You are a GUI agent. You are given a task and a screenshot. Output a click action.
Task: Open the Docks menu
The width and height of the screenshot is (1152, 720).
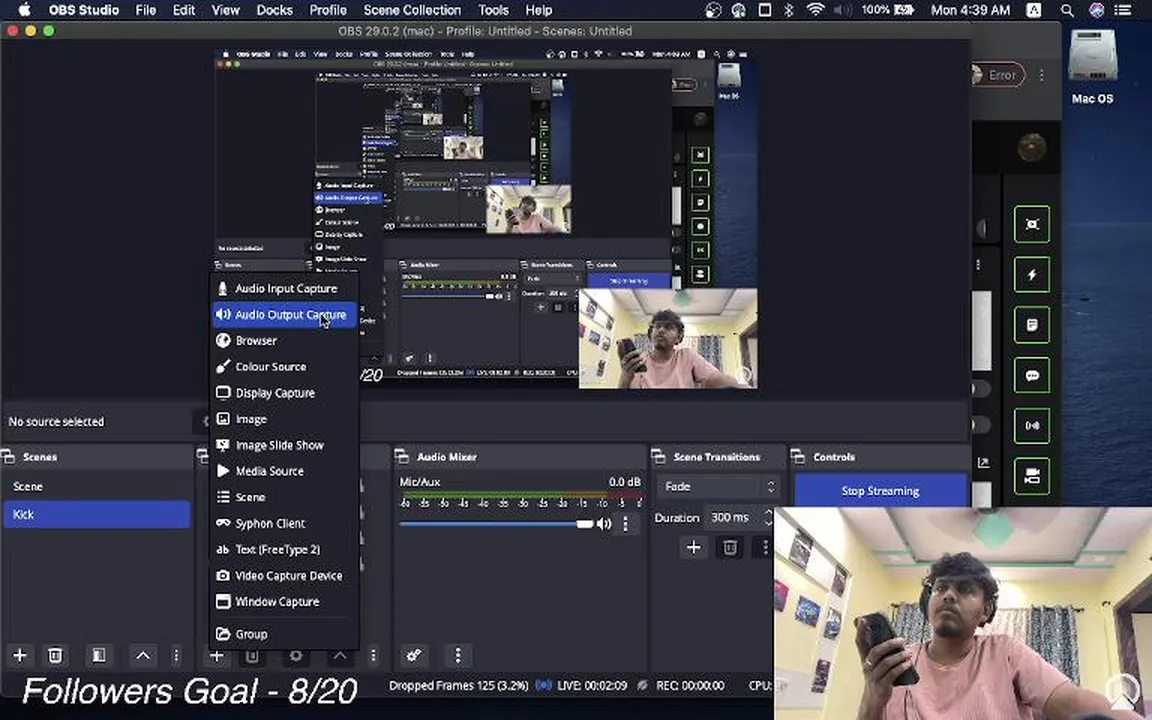(275, 10)
